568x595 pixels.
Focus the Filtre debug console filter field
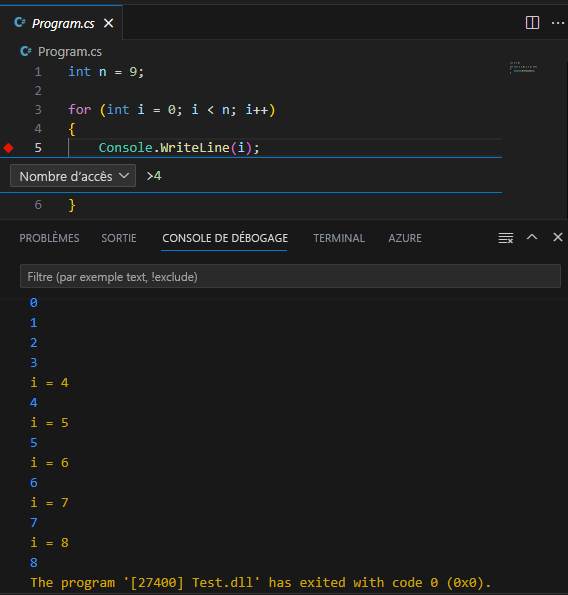[x=290, y=276]
